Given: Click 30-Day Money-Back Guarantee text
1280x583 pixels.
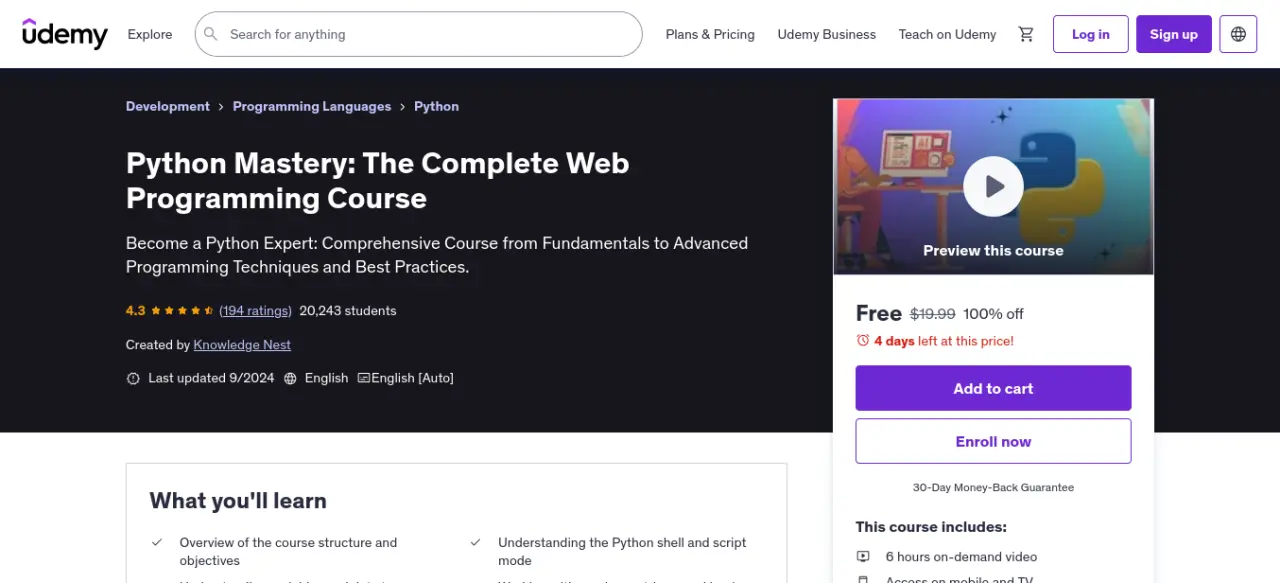Looking at the screenshot, I should click(x=993, y=488).
